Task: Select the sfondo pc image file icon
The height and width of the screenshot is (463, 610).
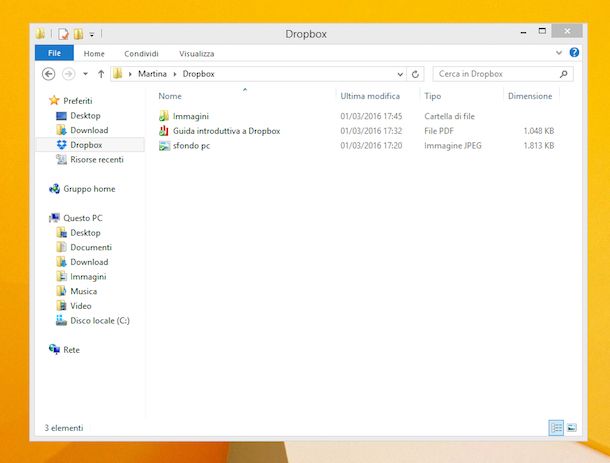Action: click(x=165, y=146)
